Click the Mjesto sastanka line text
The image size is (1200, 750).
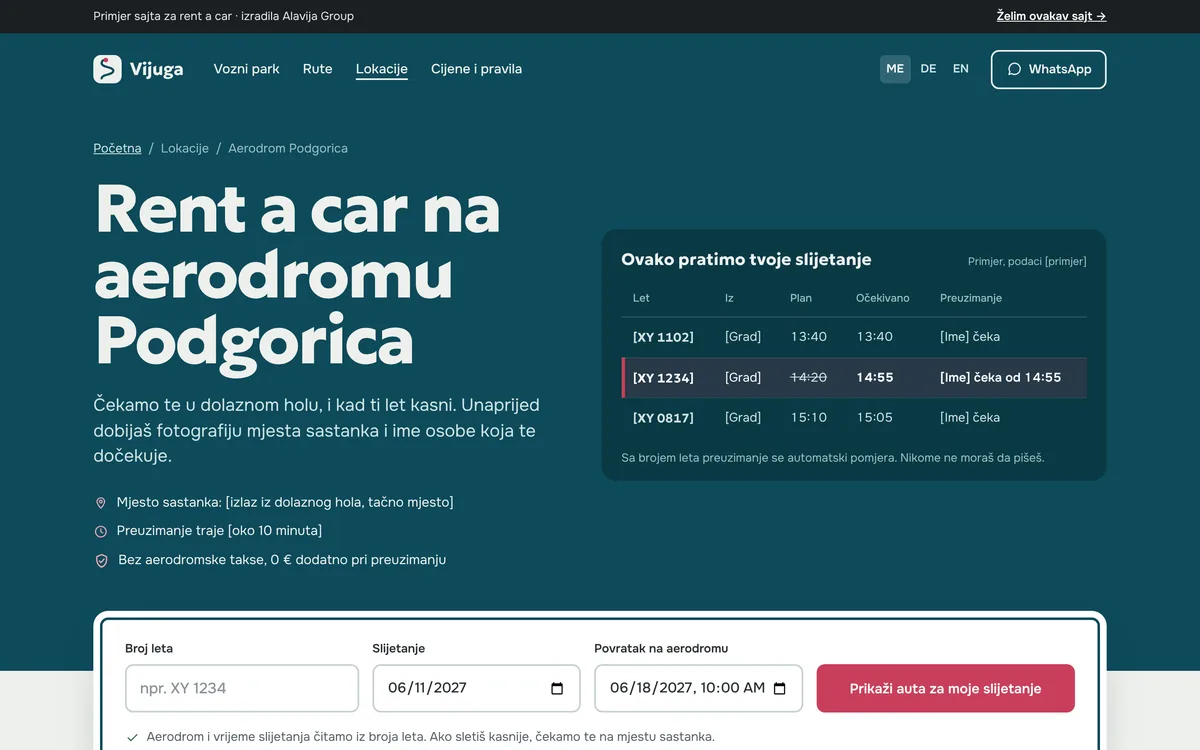285,503
